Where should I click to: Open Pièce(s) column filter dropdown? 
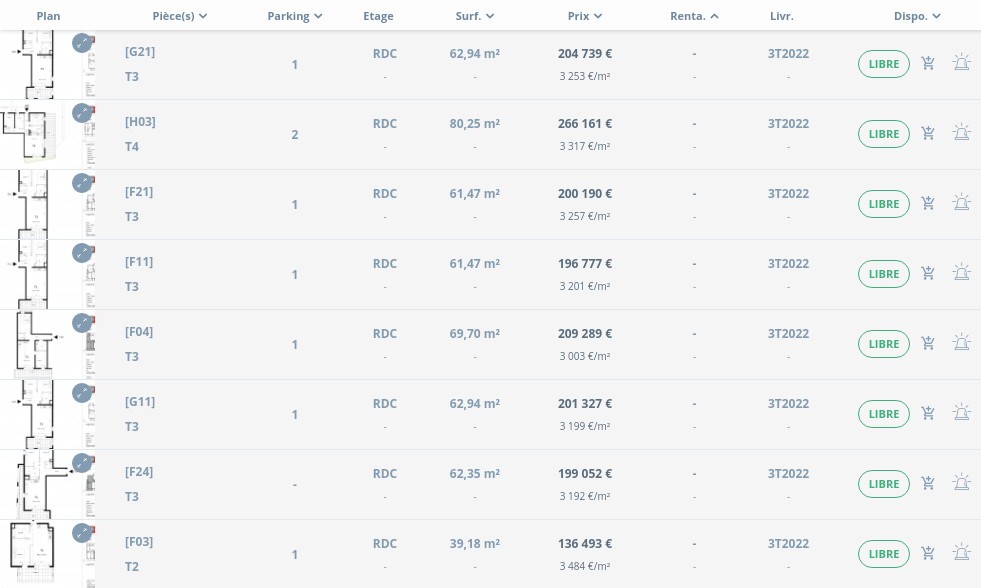coord(180,16)
